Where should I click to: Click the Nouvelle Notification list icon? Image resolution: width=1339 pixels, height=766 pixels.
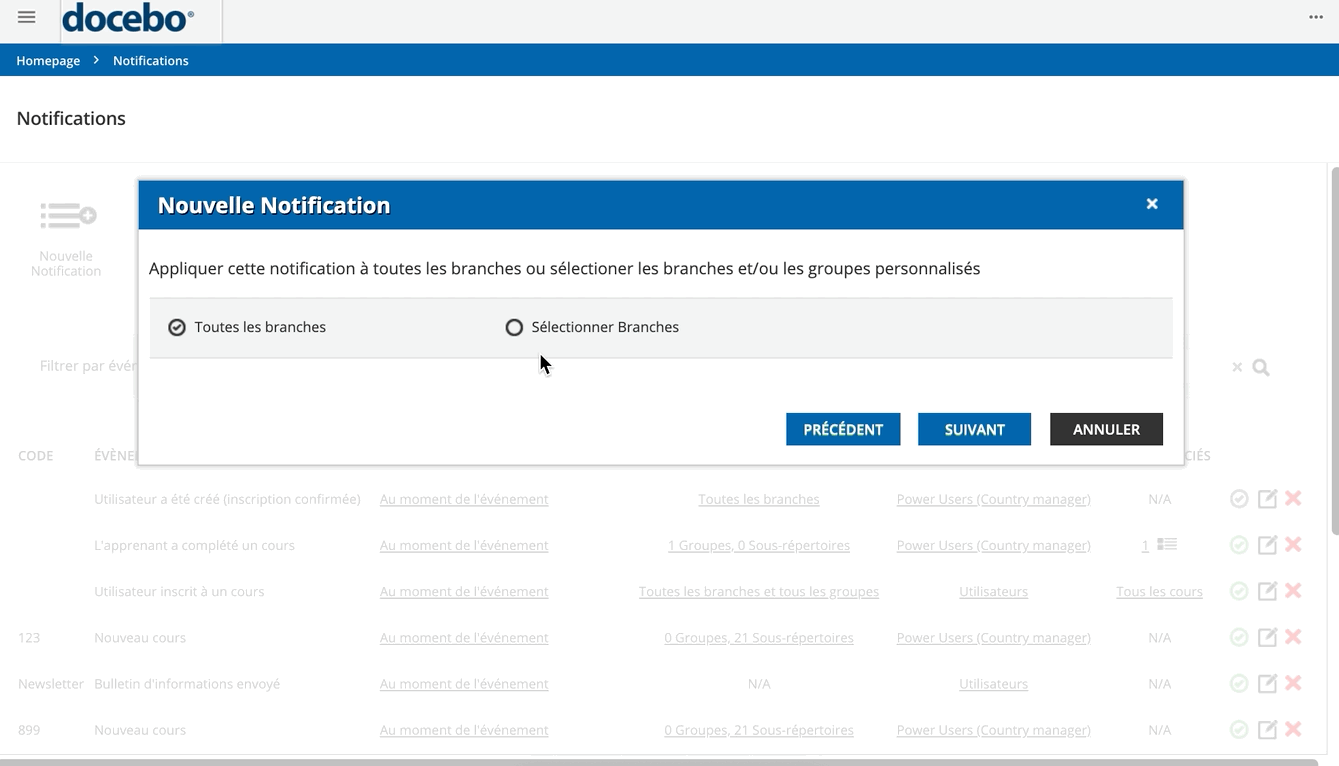[x=67, y=215]
